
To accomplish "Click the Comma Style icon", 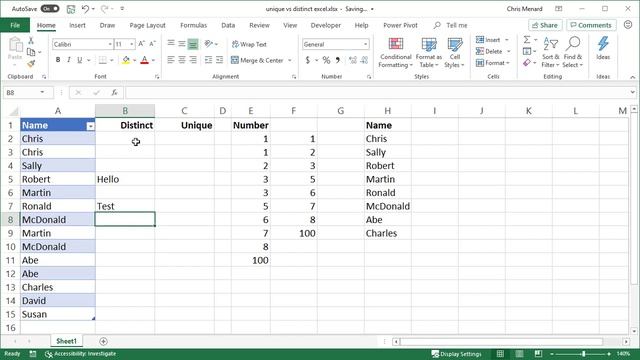I will (x=338, y=60).
